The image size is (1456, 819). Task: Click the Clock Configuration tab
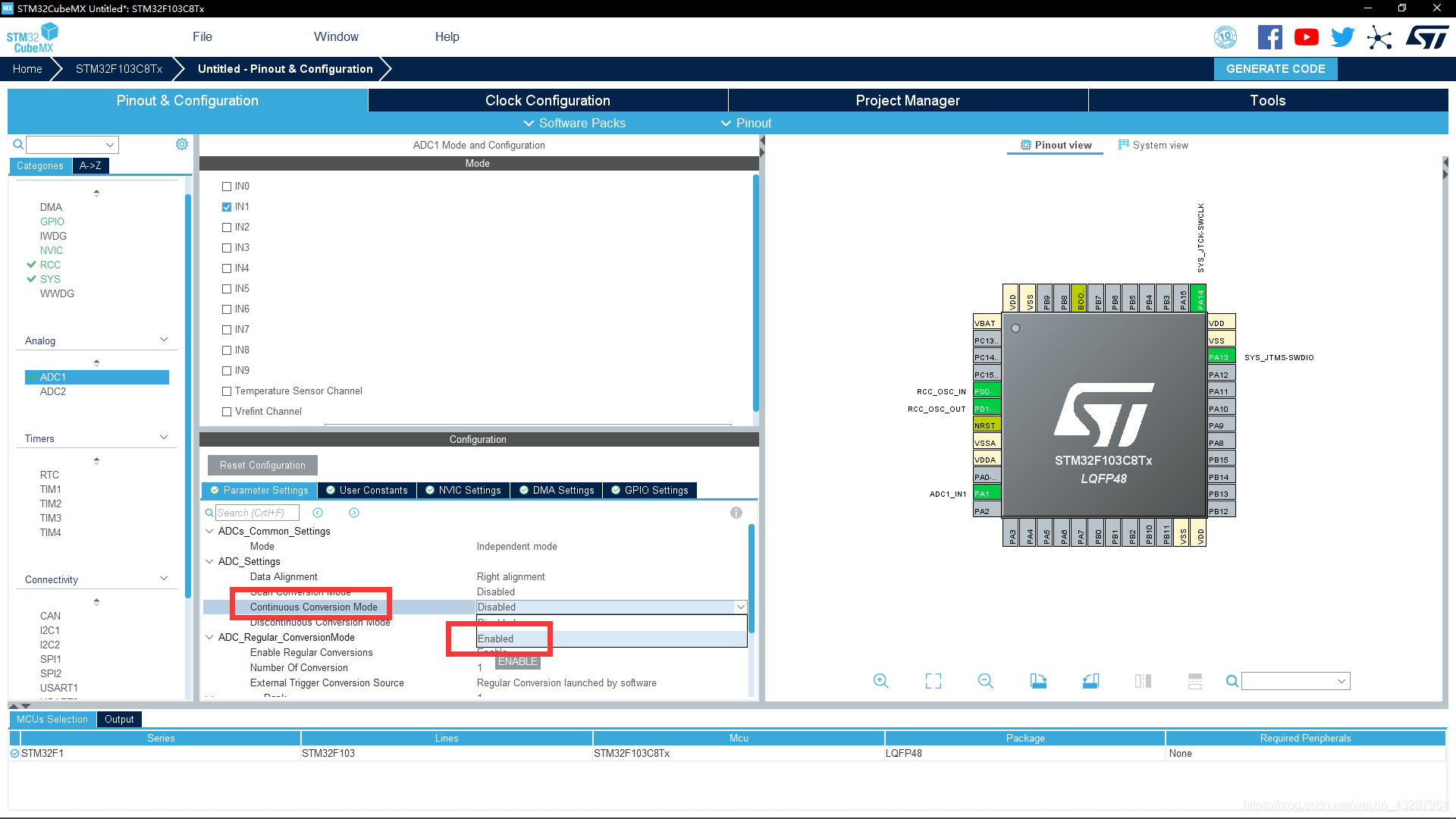pyautogui.click(x=548, y=100)
